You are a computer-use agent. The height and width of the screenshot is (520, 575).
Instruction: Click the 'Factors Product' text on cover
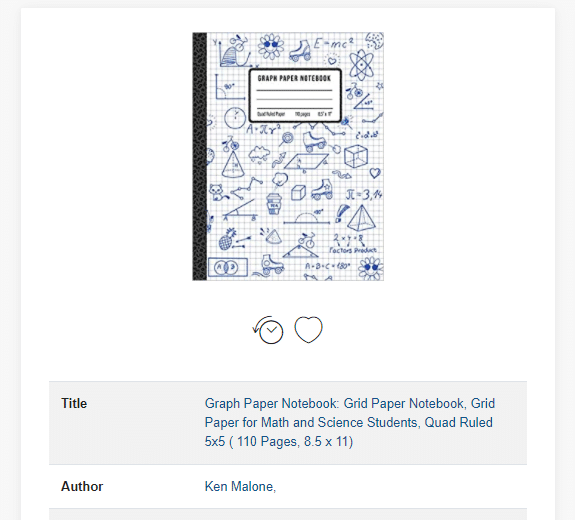[x=353, y=250]
